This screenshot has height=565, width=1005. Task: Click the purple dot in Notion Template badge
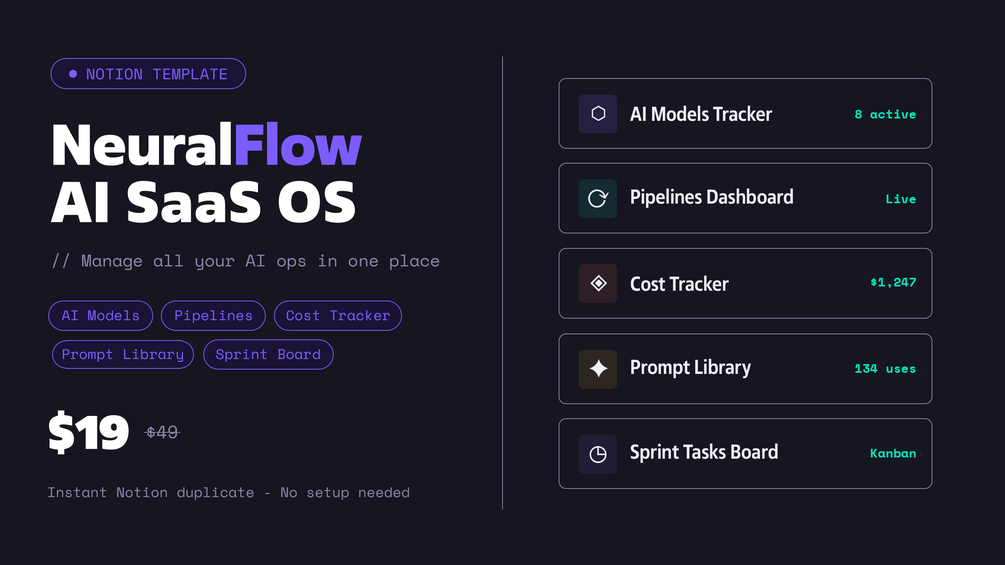point(73,74)
